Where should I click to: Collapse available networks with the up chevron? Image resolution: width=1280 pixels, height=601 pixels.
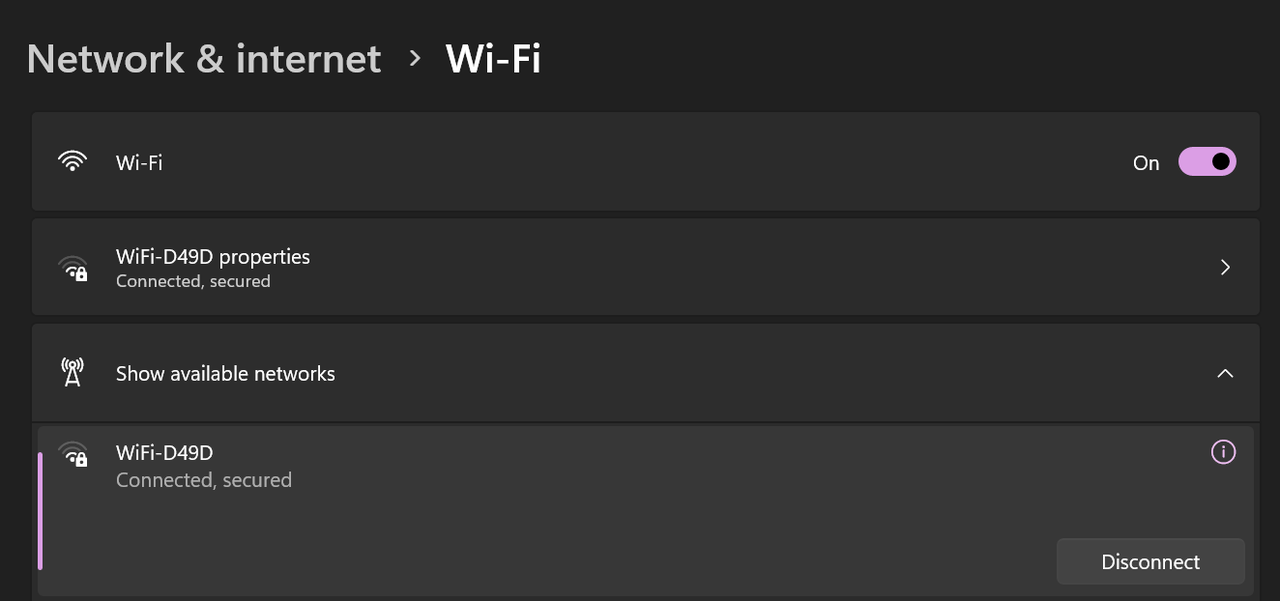pyautogui.click(x=1225, y=373)
